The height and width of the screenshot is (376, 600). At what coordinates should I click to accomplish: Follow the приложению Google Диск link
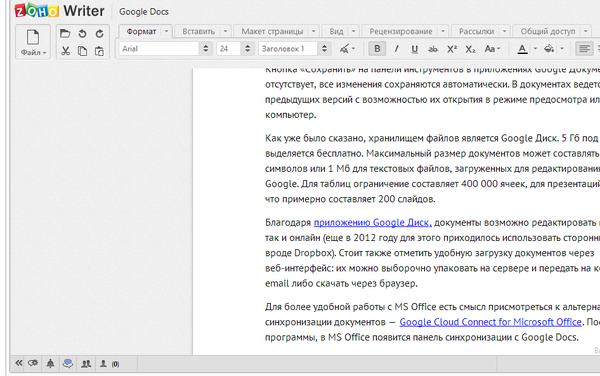point(373,222)
